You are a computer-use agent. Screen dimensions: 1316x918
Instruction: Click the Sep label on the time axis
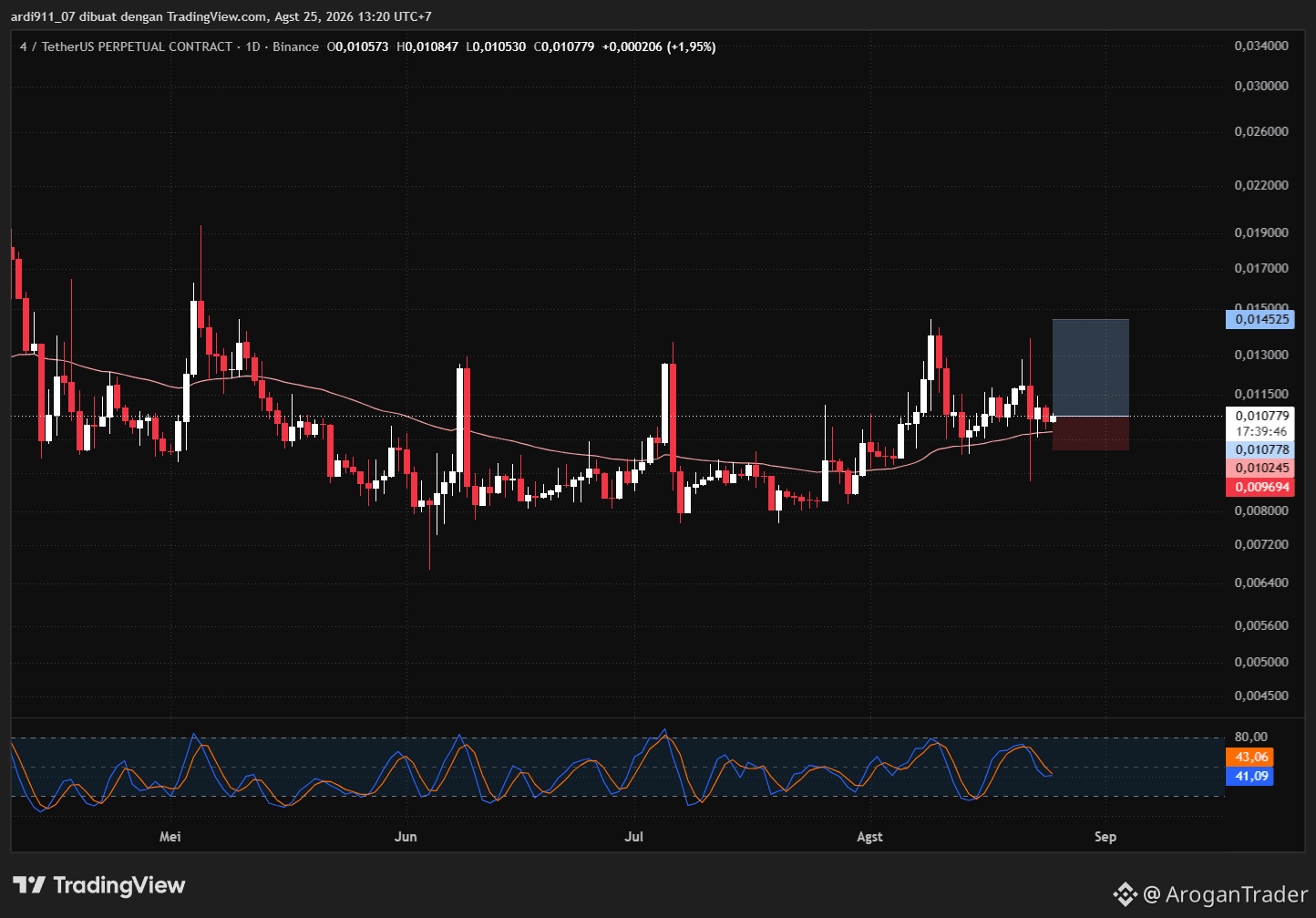(x=1105, y=836)
